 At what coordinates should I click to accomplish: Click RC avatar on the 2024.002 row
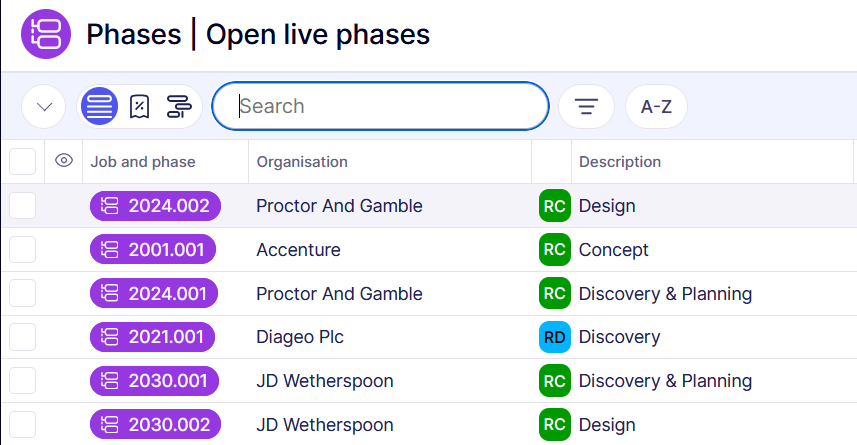(x=554, y=206)
